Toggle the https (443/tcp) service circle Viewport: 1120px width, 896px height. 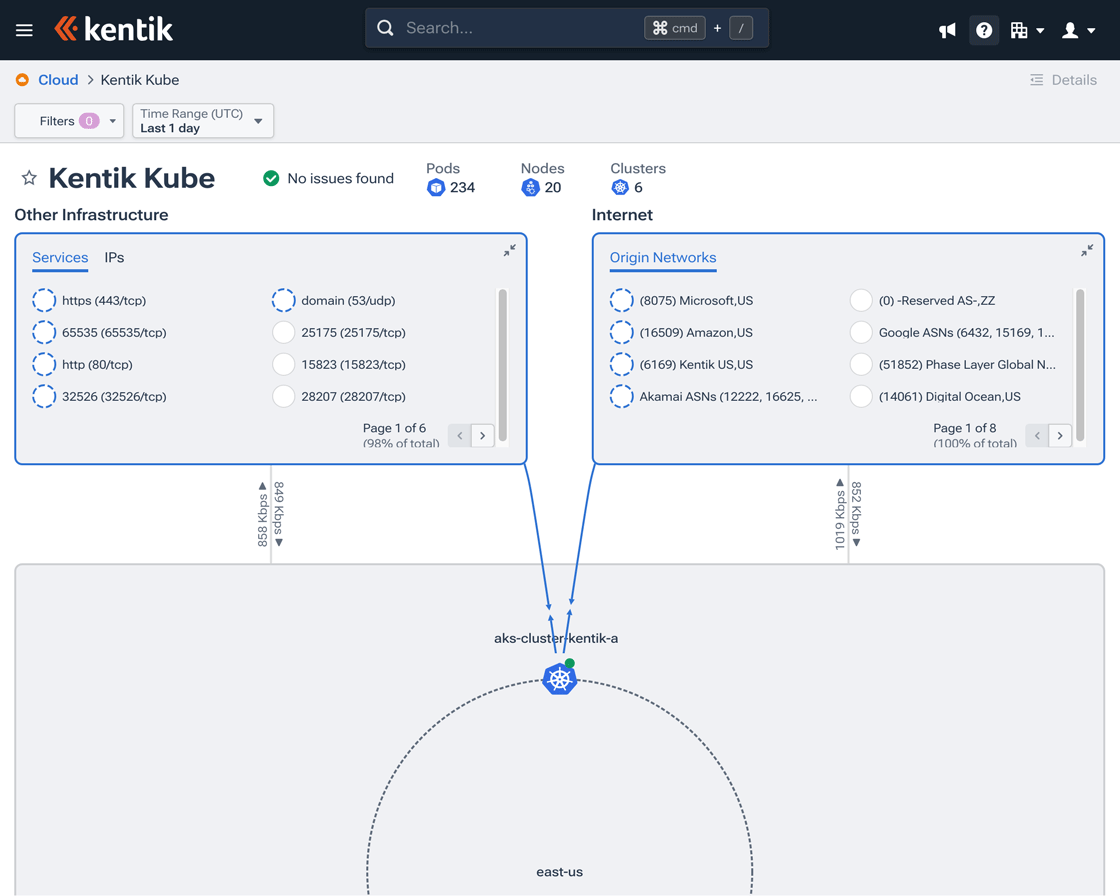(43, 300)
